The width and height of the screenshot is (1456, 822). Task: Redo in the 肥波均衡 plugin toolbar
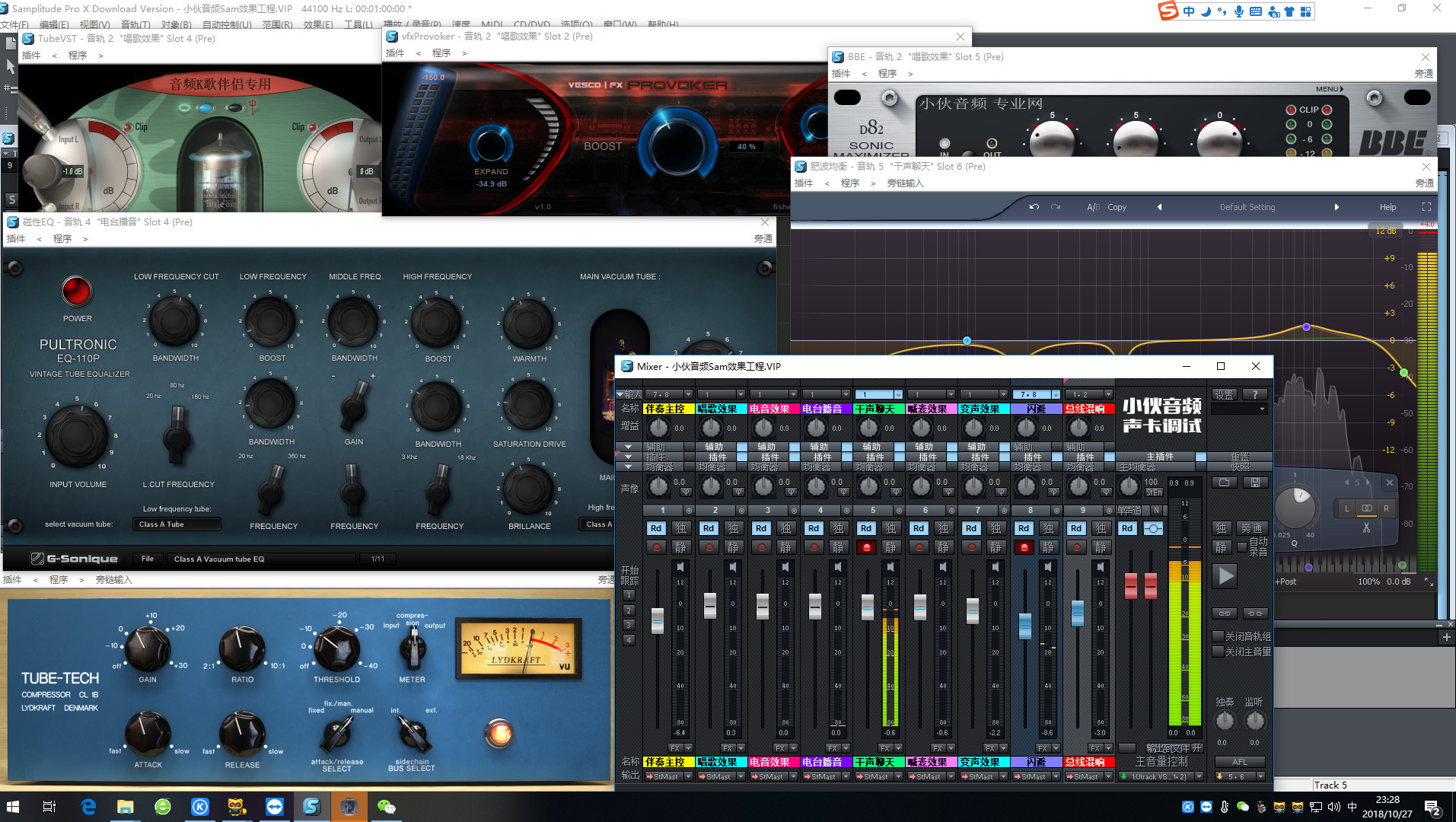1056,207
